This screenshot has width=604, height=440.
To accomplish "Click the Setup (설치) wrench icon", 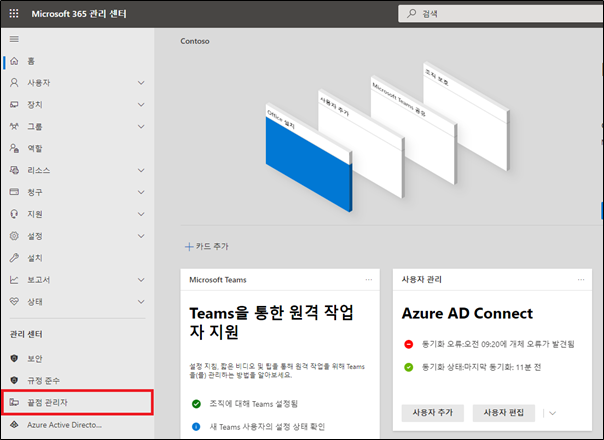I will pos(14,258).
